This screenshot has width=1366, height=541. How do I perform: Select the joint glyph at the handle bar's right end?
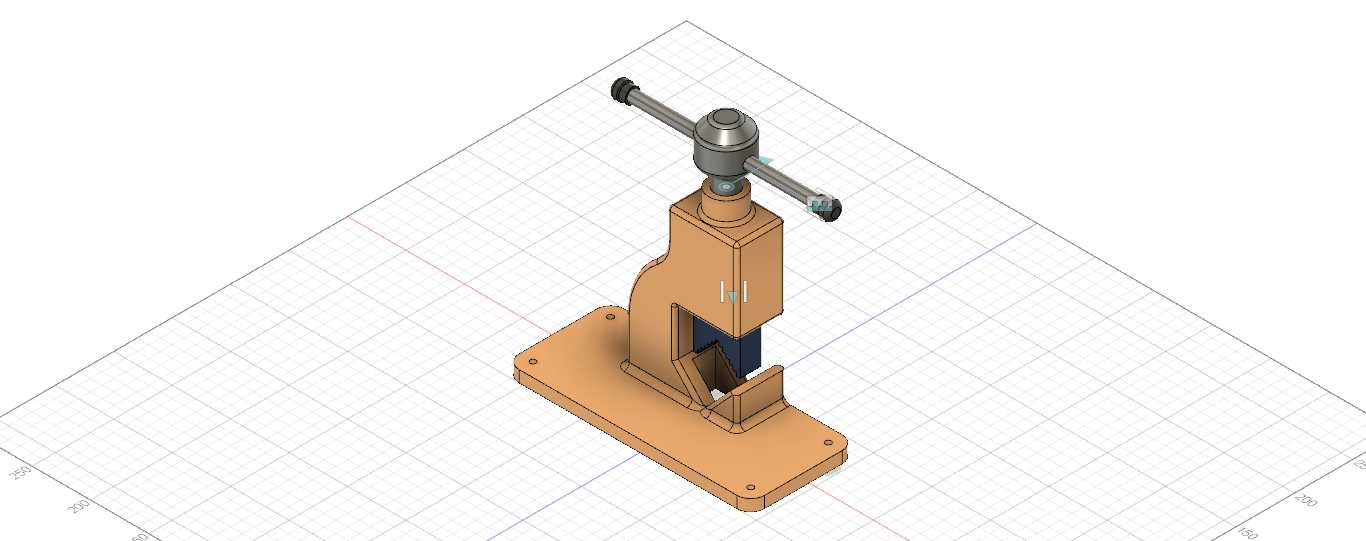point(819,205)
